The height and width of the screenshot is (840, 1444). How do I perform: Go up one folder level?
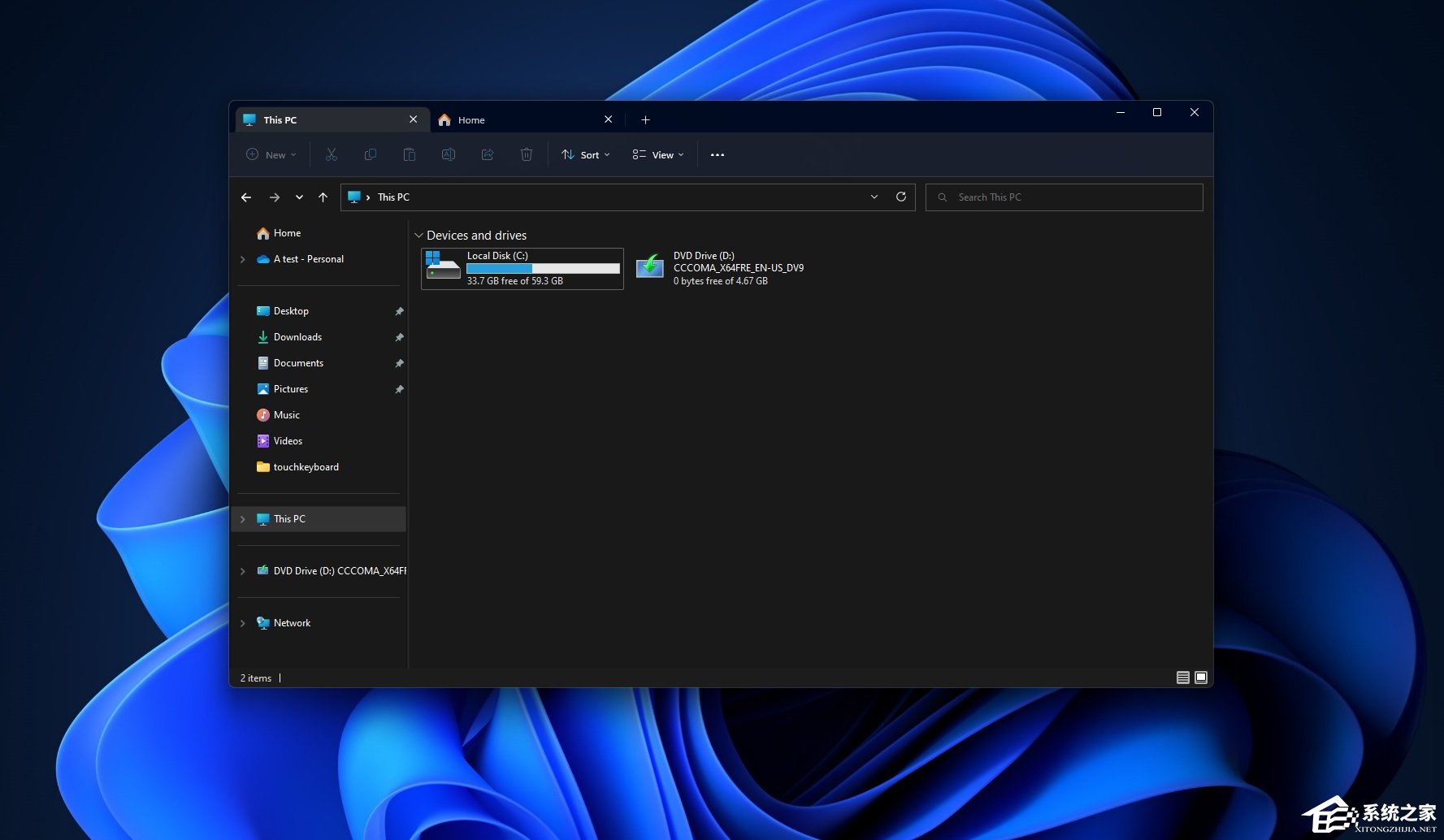click(x=323, y=197)
